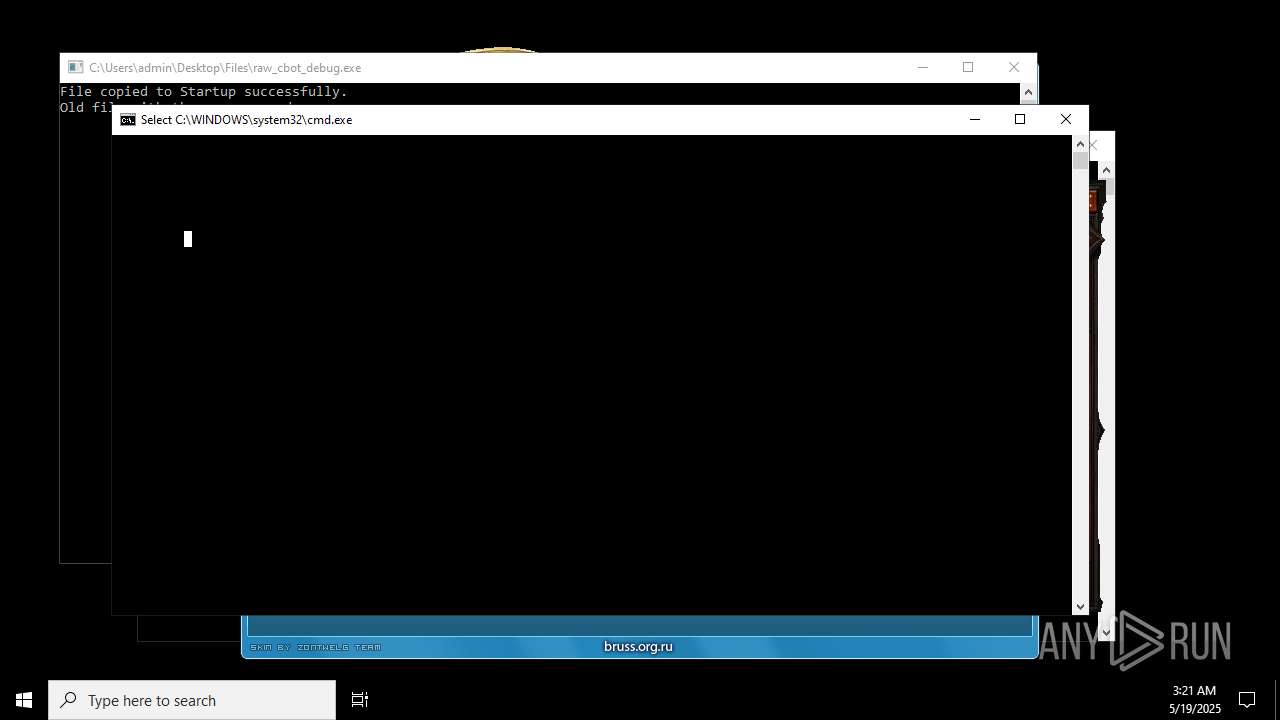Viewport: 1280px width, 720px height.
Task: Close the cmd.exe window
Action: pyautogui.click(x=1066, y=119)
